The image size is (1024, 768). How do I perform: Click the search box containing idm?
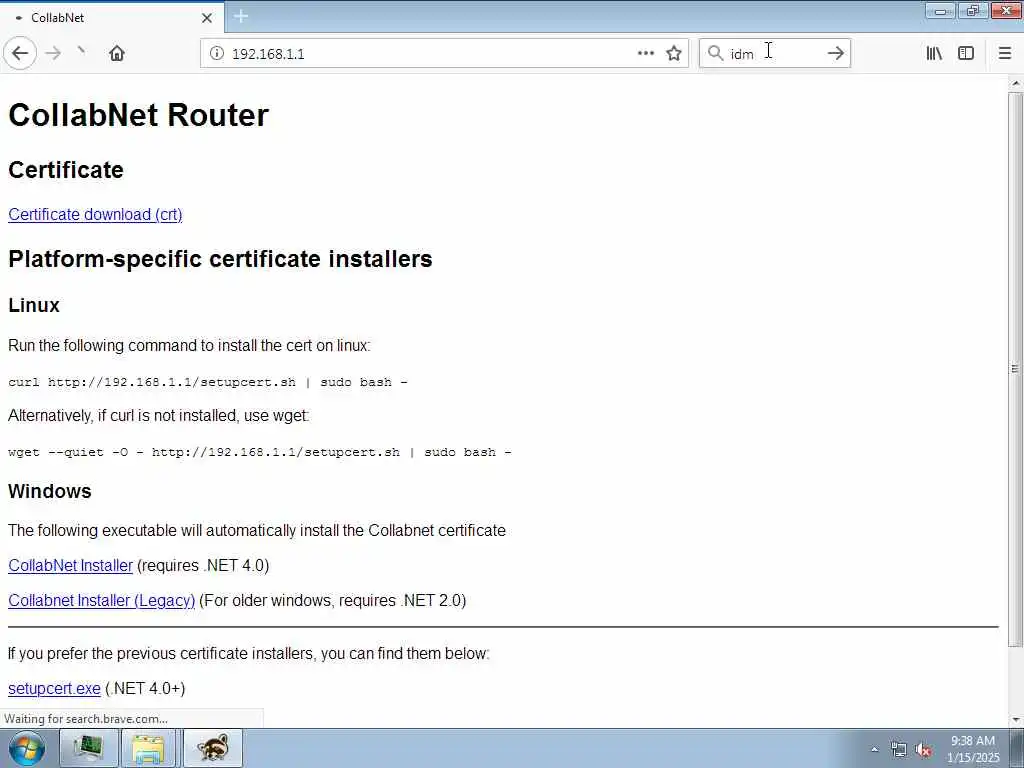point(774,53)
